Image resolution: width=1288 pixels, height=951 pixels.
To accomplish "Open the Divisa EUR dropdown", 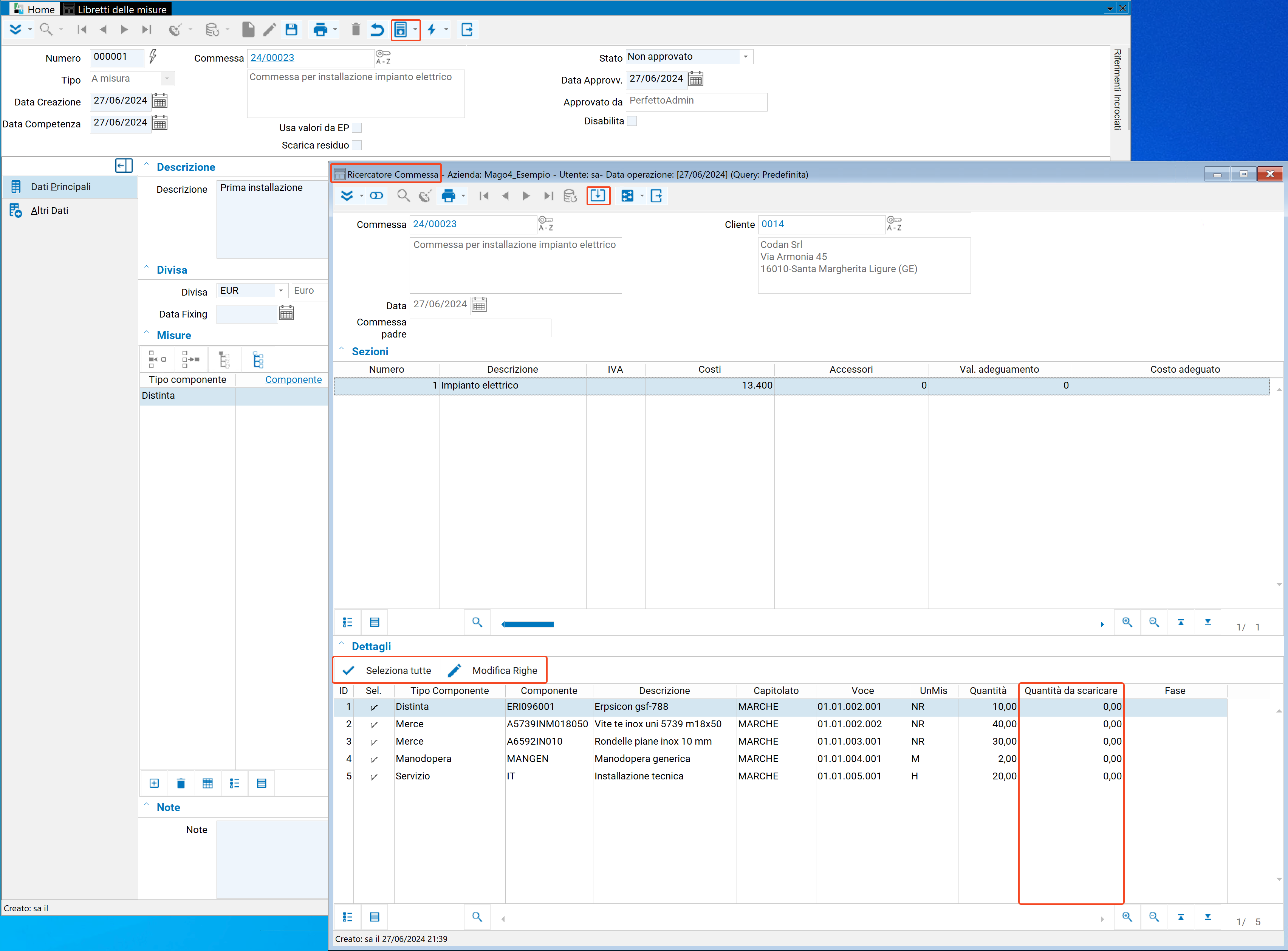I will 281,291.
